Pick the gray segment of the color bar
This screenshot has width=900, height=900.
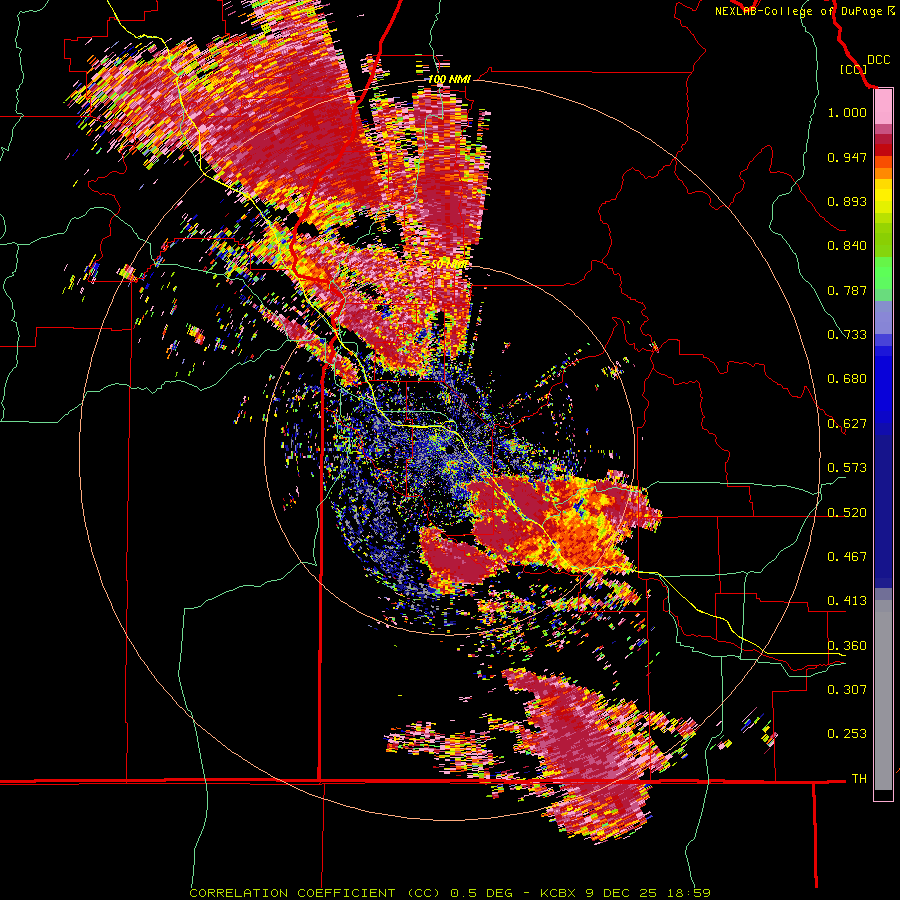click(x=883, y=695)
